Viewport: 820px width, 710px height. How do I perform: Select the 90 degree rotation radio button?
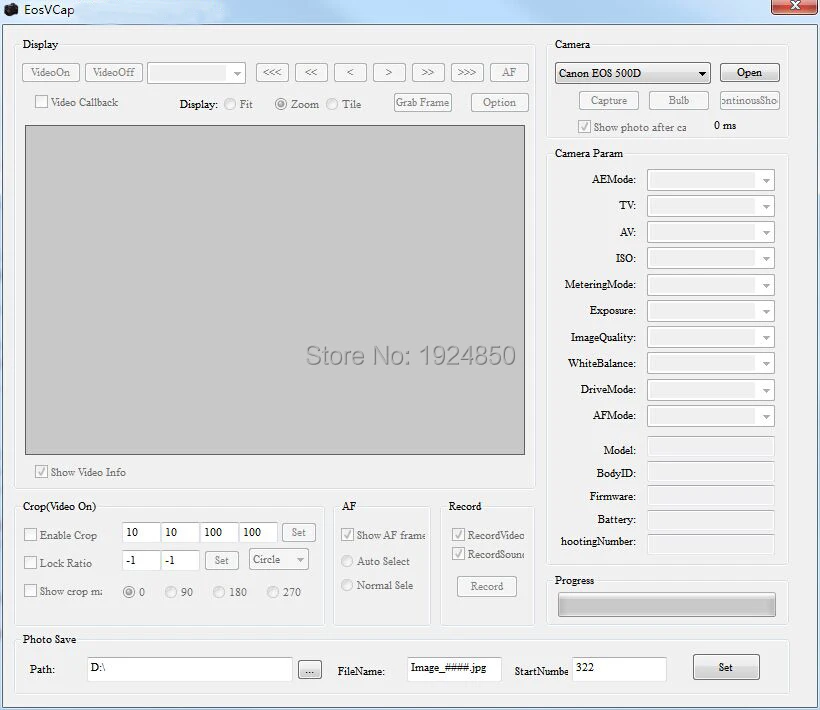[171, 592]
